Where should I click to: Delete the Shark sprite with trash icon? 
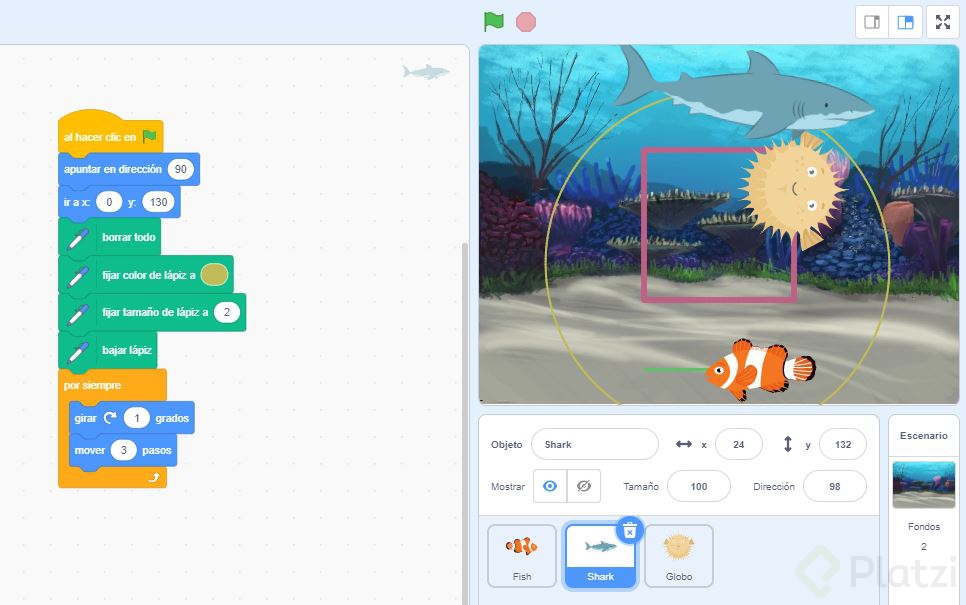(x=630, y=530)
